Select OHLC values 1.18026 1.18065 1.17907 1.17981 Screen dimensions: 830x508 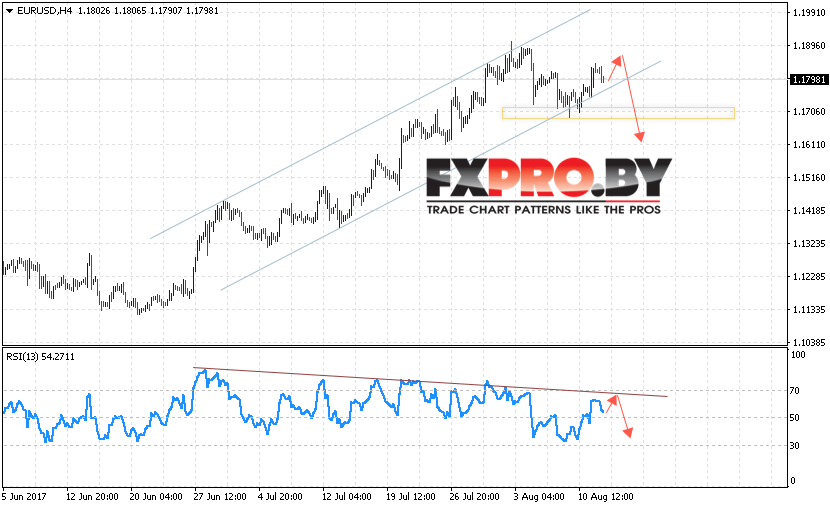[x=148, y=11]
